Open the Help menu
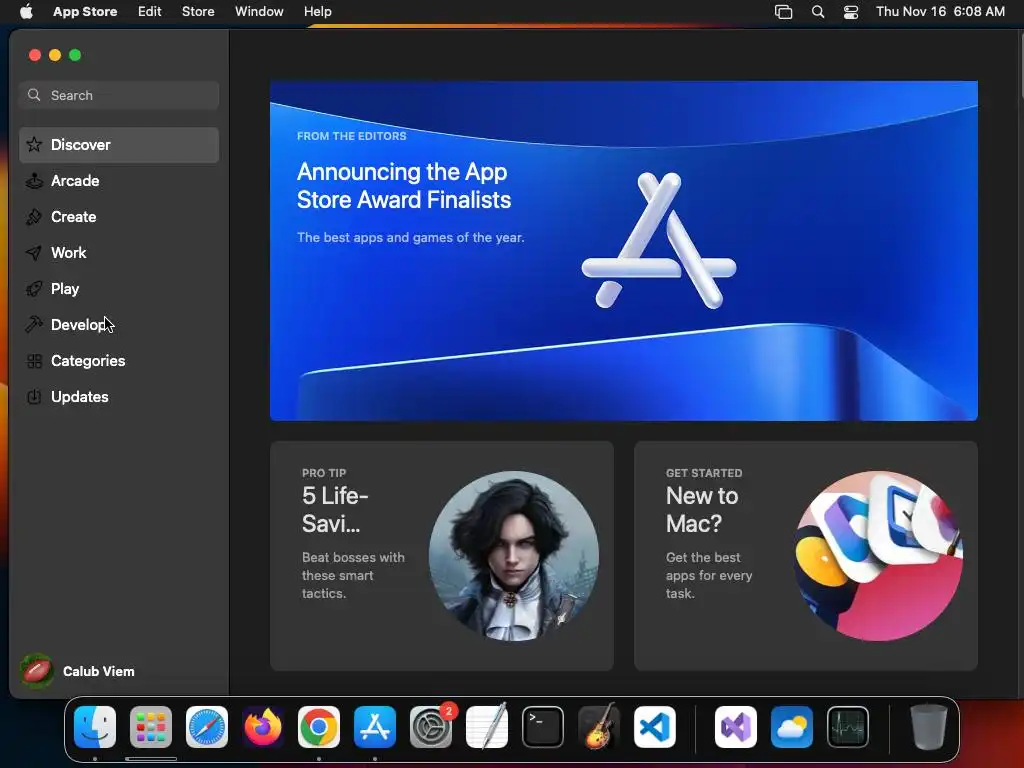 (317, 11)
